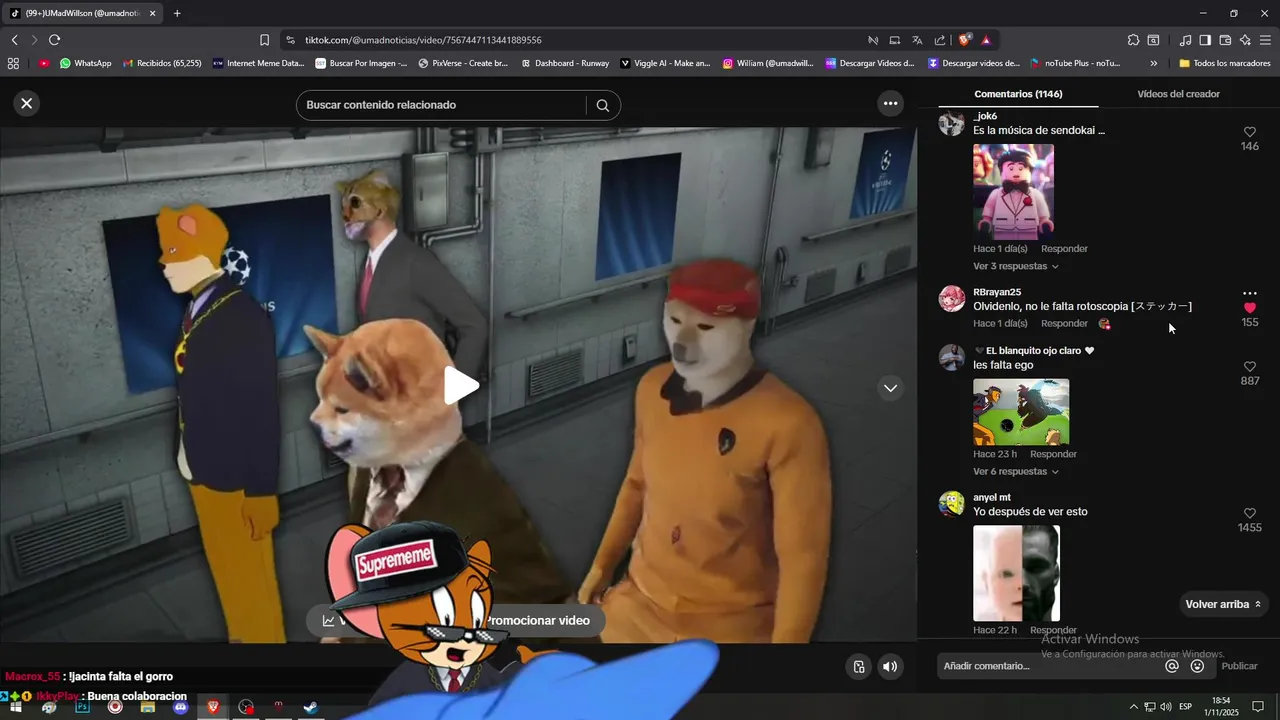Viewport: 1280px width, 720px height.
Task: Mute the video with the speaker icon
Action: pyautogui.click(x=890, y=667)
